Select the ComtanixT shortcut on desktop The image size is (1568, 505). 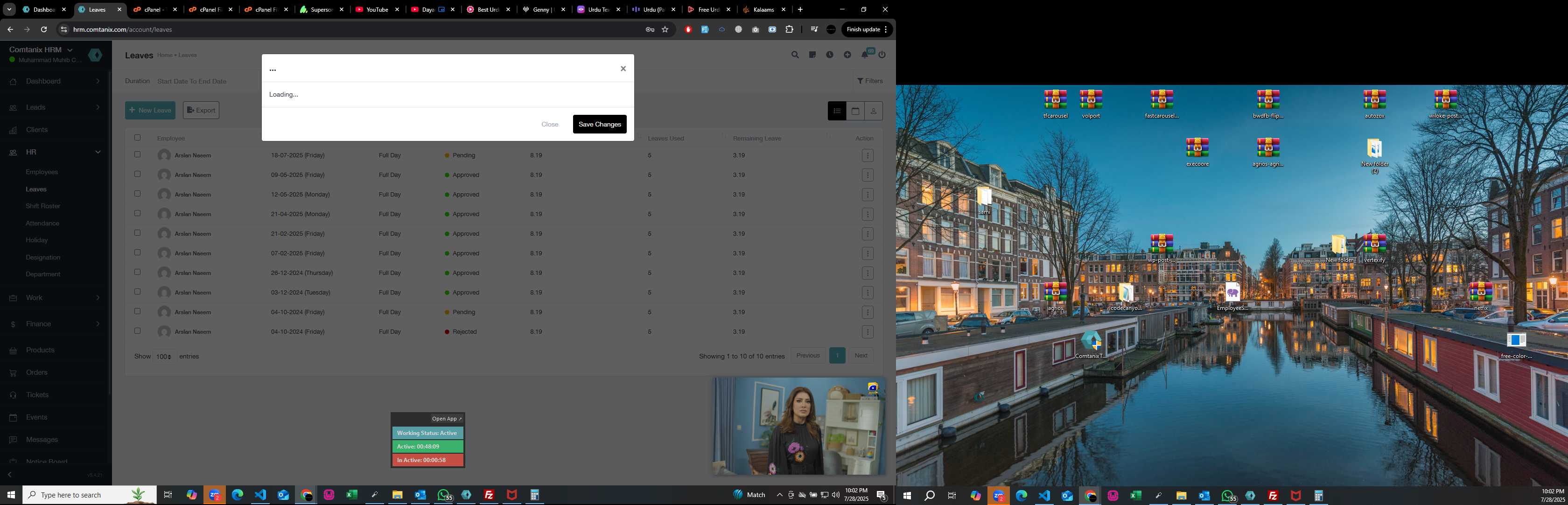(1091, 345)
